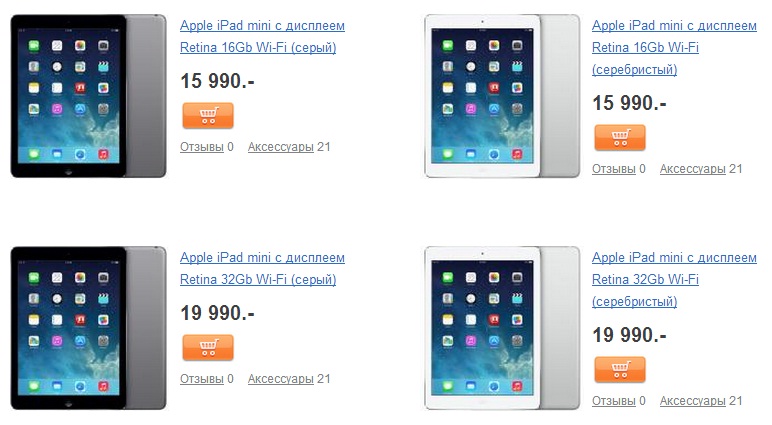
Task: Open Аксессуары for gray 16Gb iPad mini
Action: [x=281, y=147]
